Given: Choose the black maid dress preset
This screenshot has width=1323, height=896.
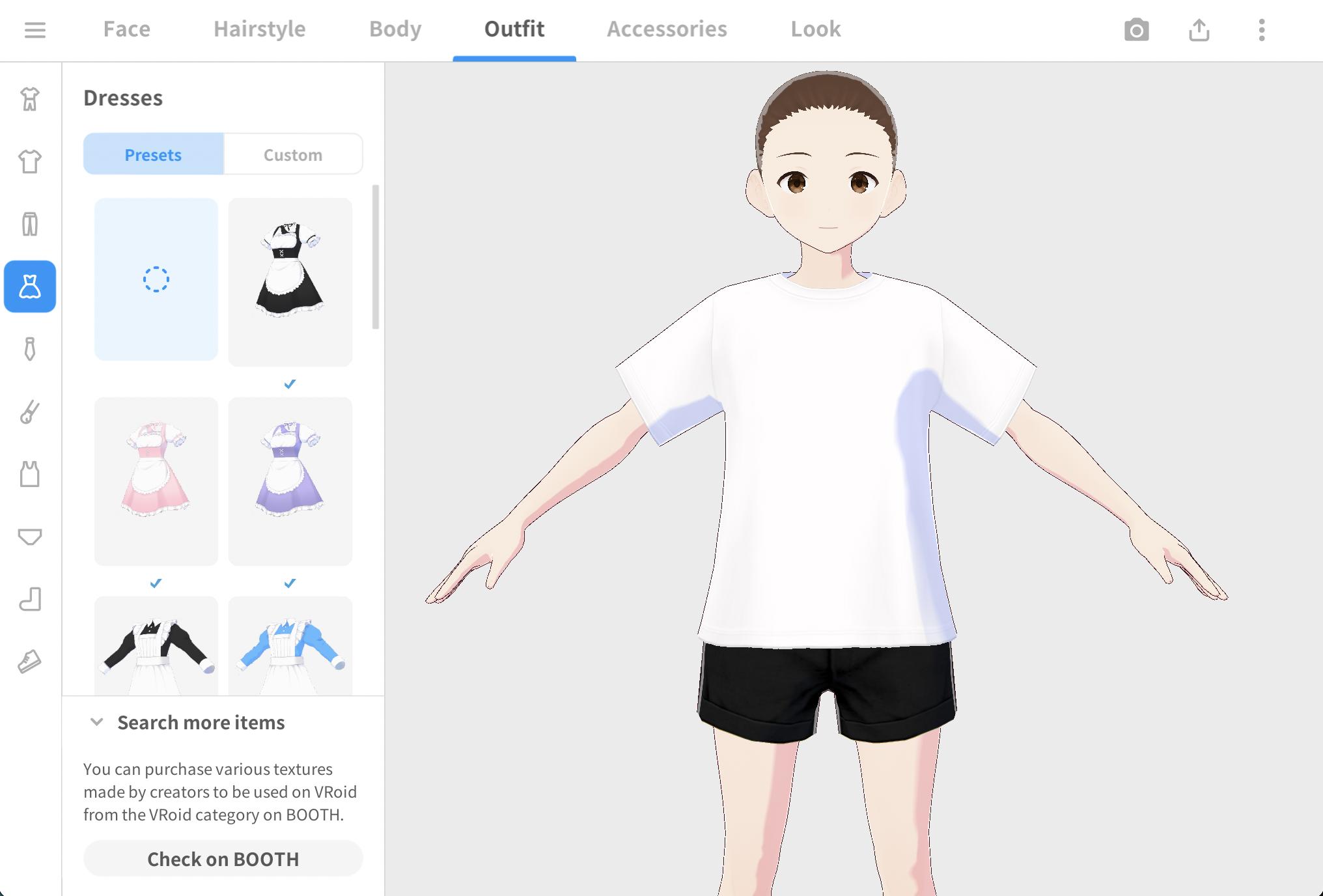Looking at the screenshot, I should pos(290,282).
